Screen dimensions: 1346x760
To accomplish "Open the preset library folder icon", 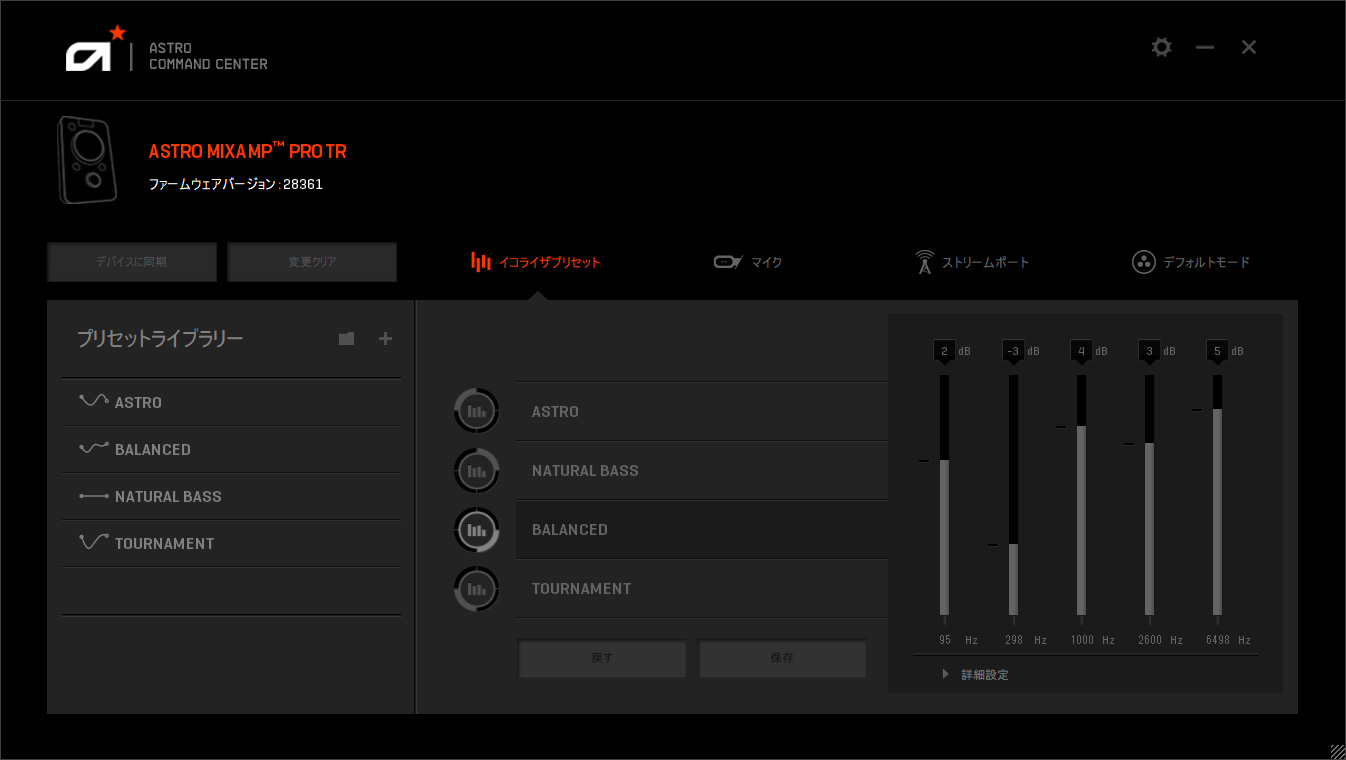I will (346, 339).
